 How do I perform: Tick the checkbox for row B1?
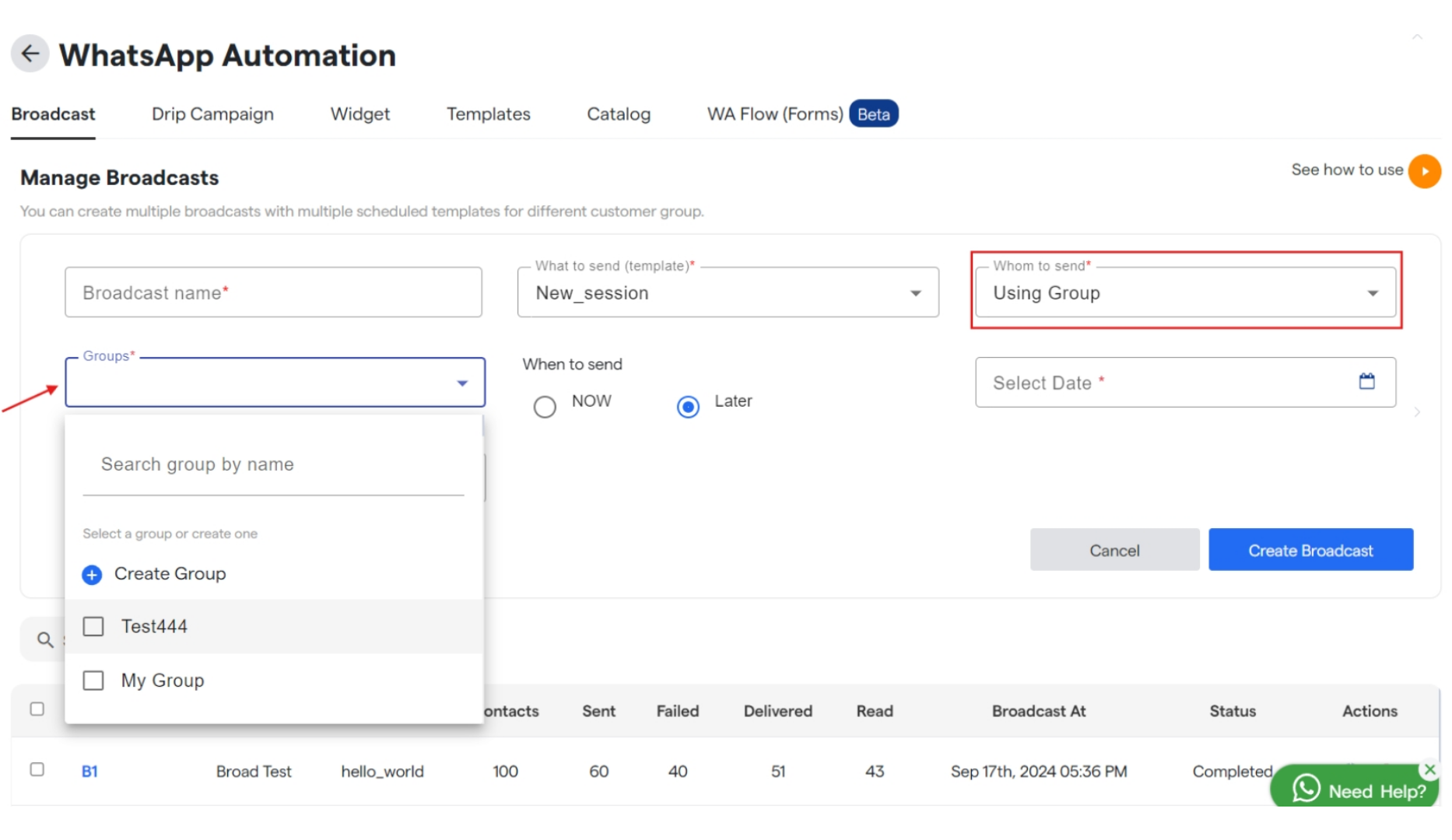tap(37, 769)
